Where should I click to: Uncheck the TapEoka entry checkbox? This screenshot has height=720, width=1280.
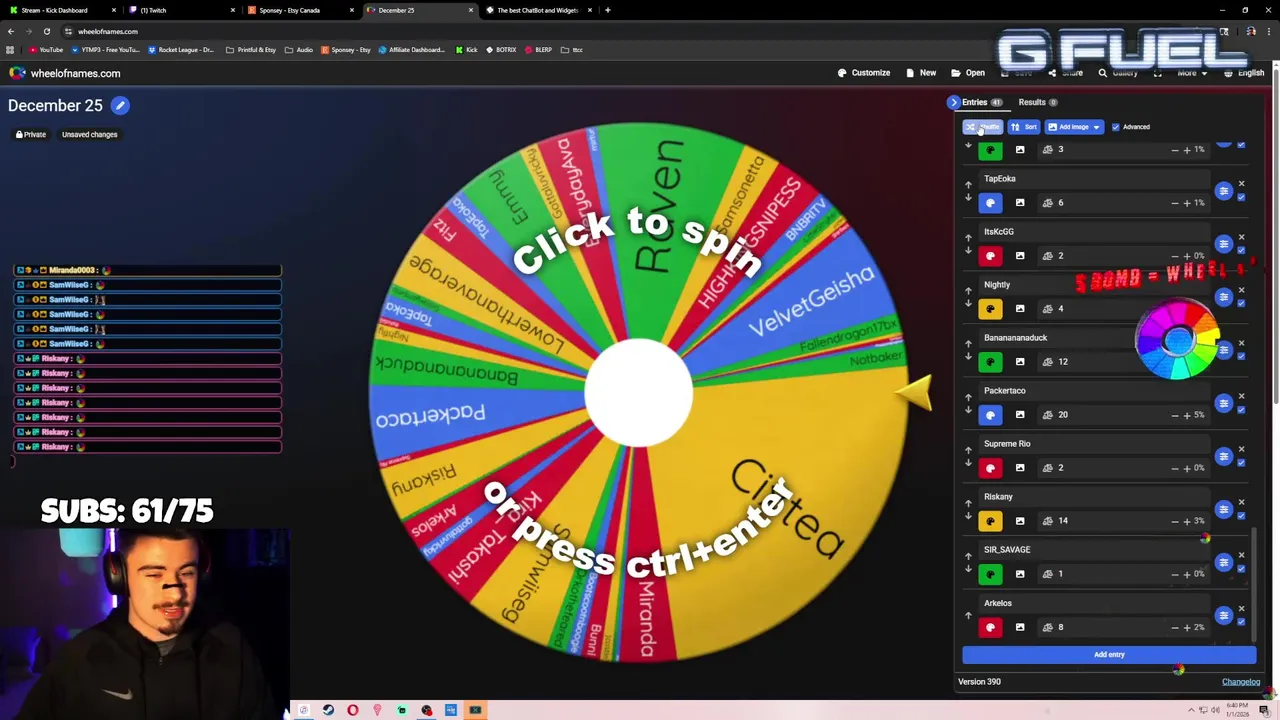tap(1241, 197)
